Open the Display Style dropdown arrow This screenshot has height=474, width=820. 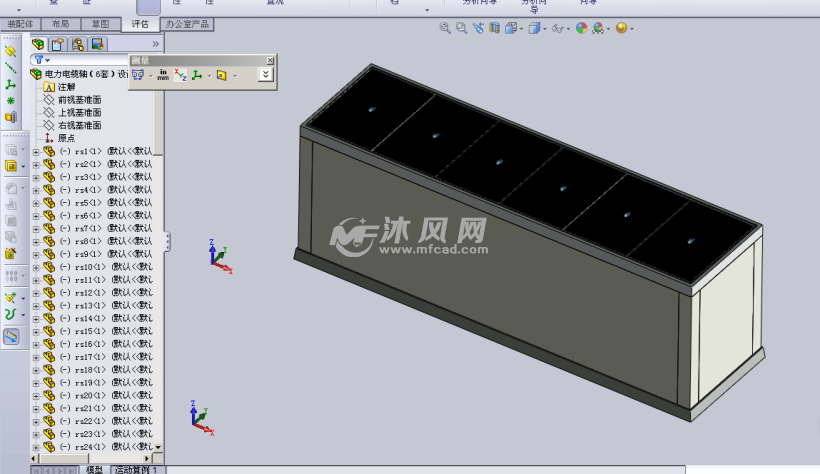tap(544, 29)
